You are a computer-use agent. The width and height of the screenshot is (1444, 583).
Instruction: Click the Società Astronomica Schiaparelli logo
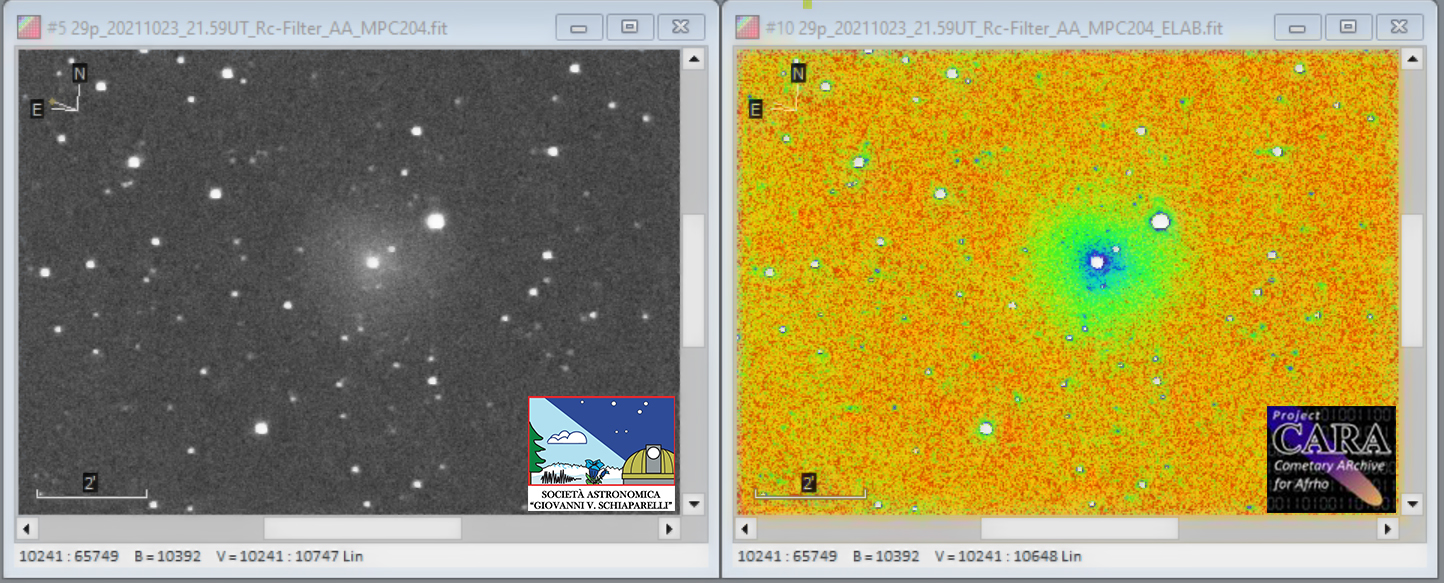pyautogui.click(x=602, y=454)
